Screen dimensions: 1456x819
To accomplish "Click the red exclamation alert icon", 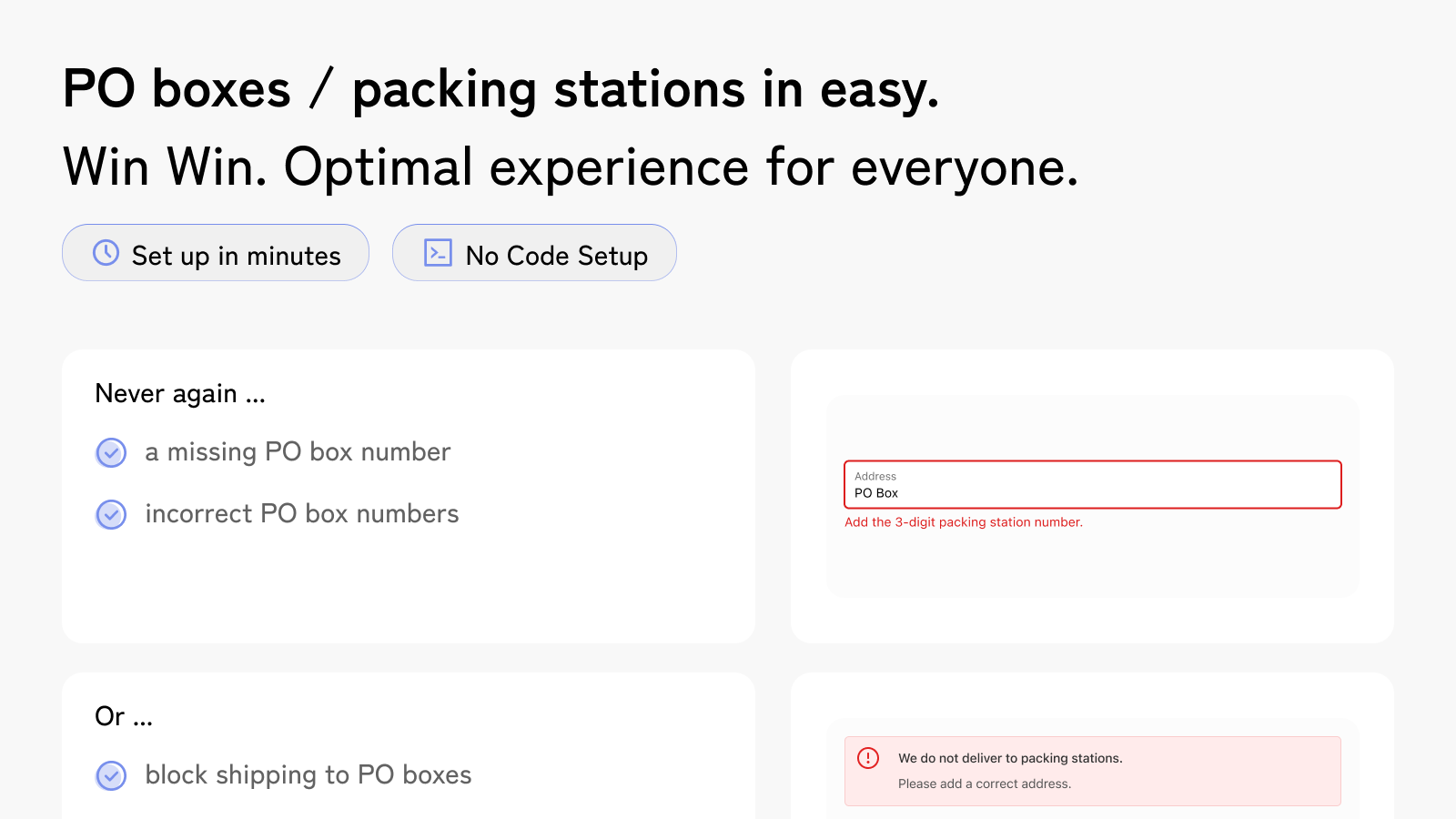I will pyautogui.click(x=868, y=758).
